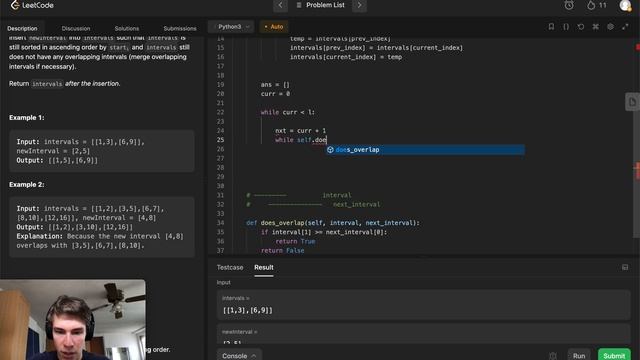Image resolution: width=640 pixels, height=360 pixels.
Task: Open the timer alarm clock icon
Action: click(569, 5)
